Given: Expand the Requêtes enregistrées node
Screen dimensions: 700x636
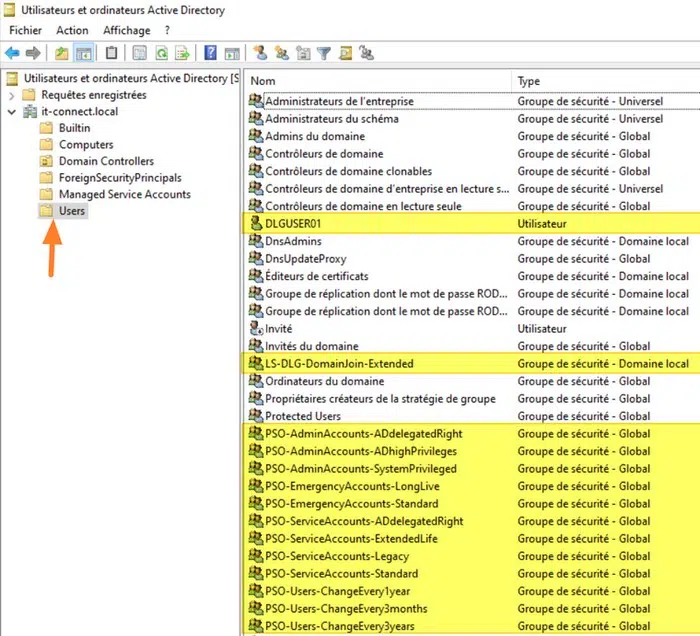Looking at the screenshot, I should (x=12, y=95).
